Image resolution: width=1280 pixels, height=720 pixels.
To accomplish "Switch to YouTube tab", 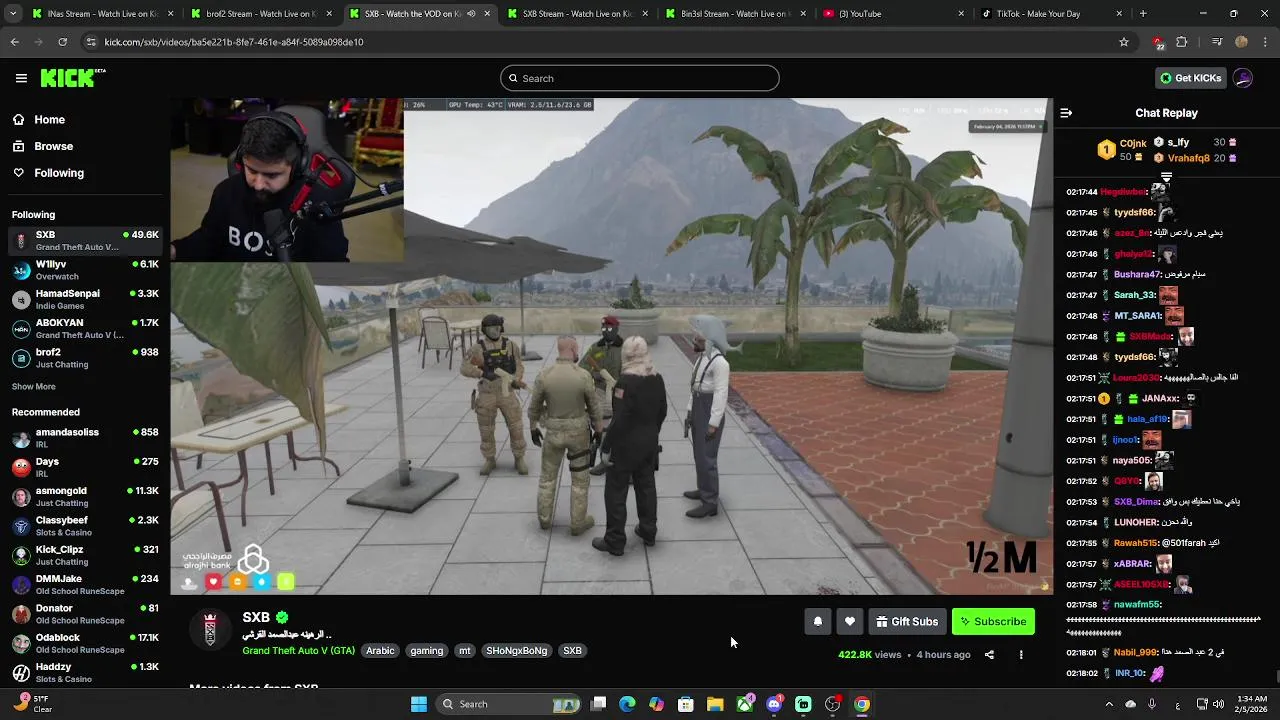I will [x=893, y=14].
